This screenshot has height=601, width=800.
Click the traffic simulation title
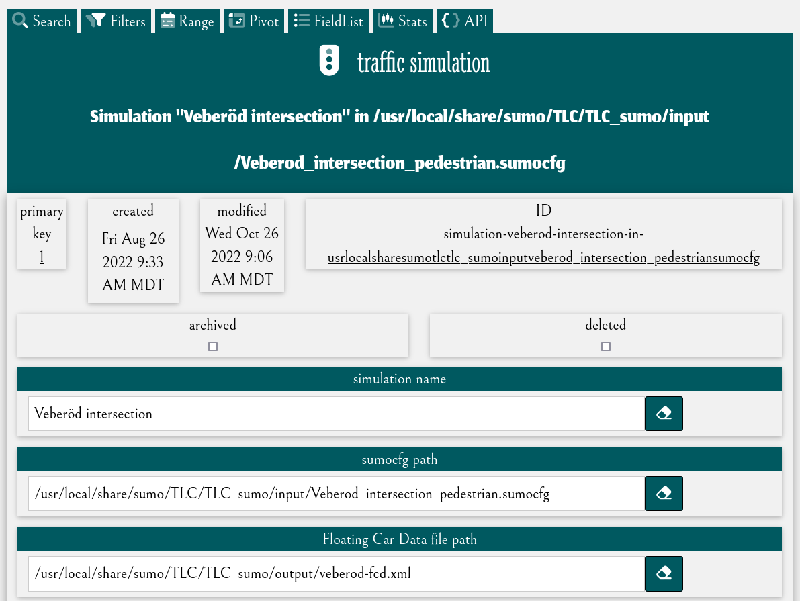coord(423,63)
